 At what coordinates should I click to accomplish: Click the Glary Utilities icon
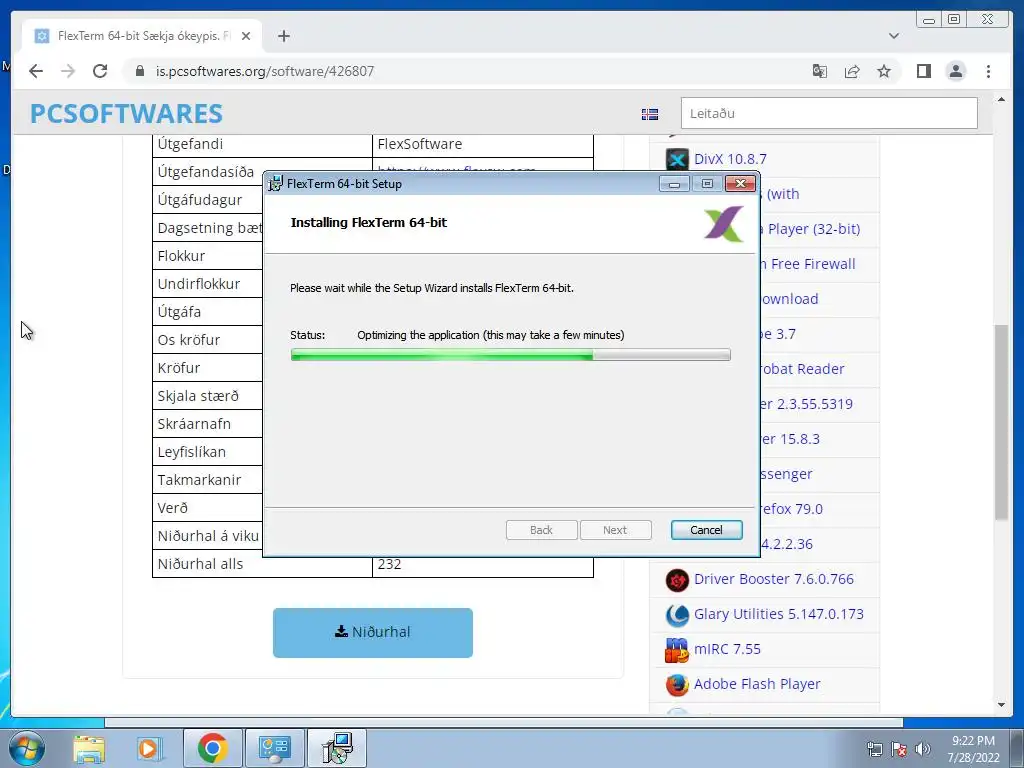[677, 615]
